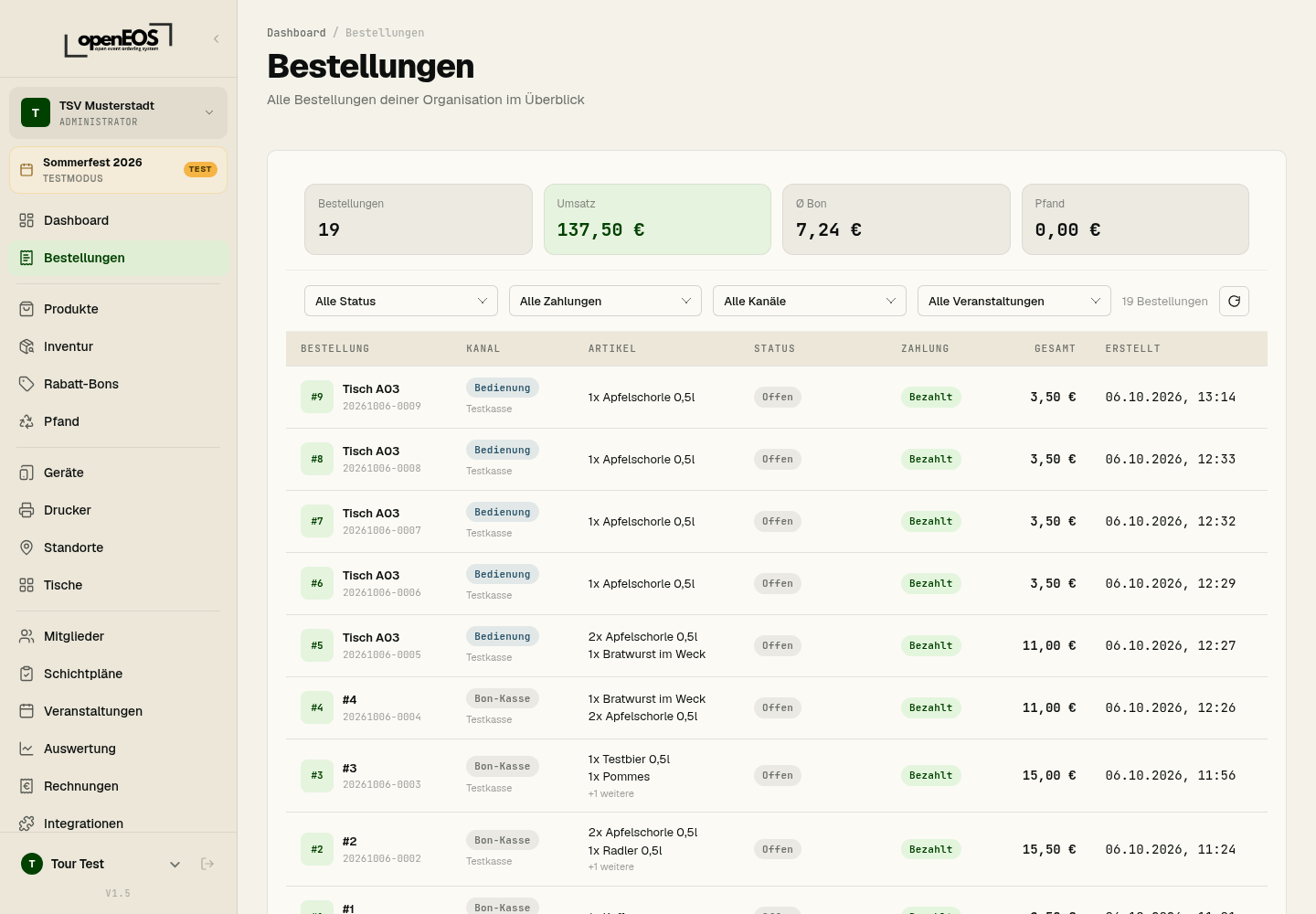Viewport: 1316px width, 914px height.
Task: Click the Sommerfest 2026 calendar icon
Action: point(27,170)
